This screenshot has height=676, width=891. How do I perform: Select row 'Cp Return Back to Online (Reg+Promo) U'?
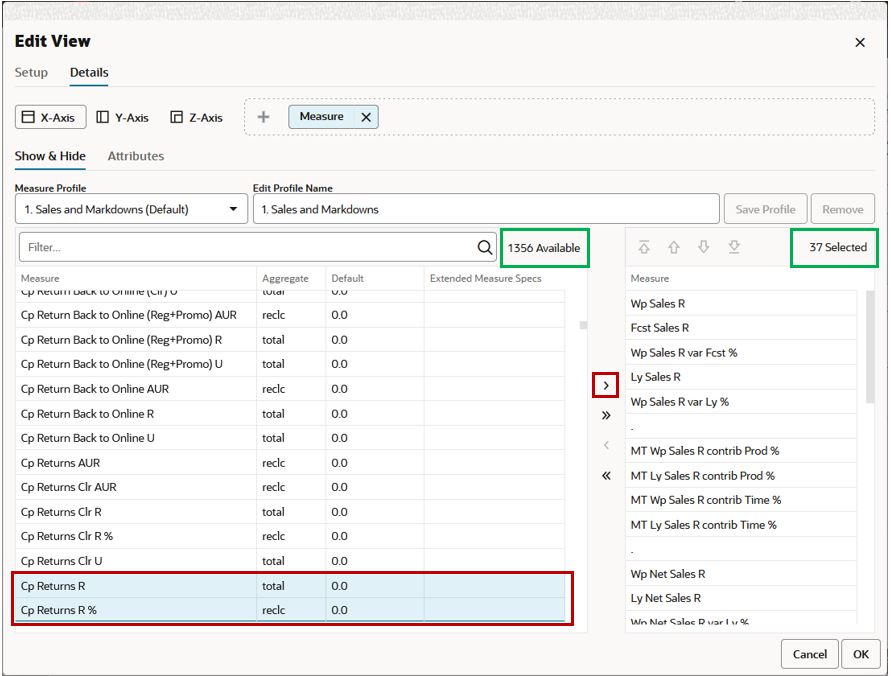tap(290, 364)
